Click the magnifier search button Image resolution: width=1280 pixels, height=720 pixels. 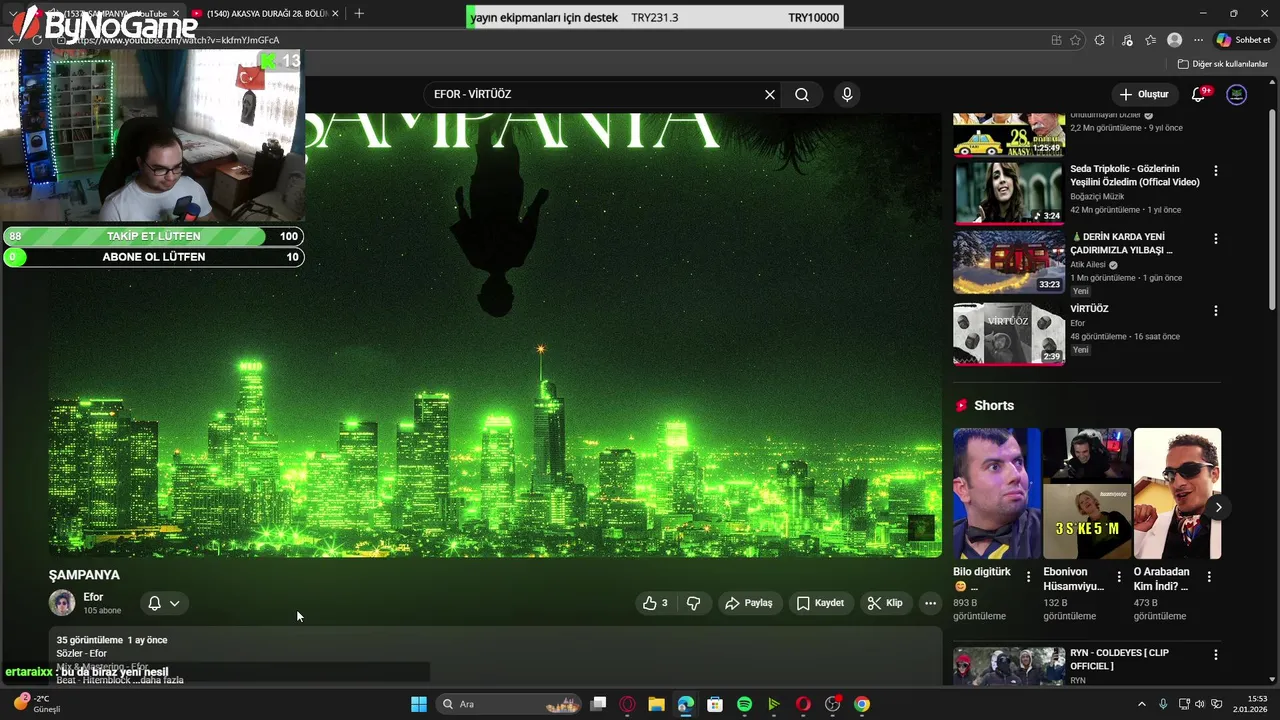point(802,94)
